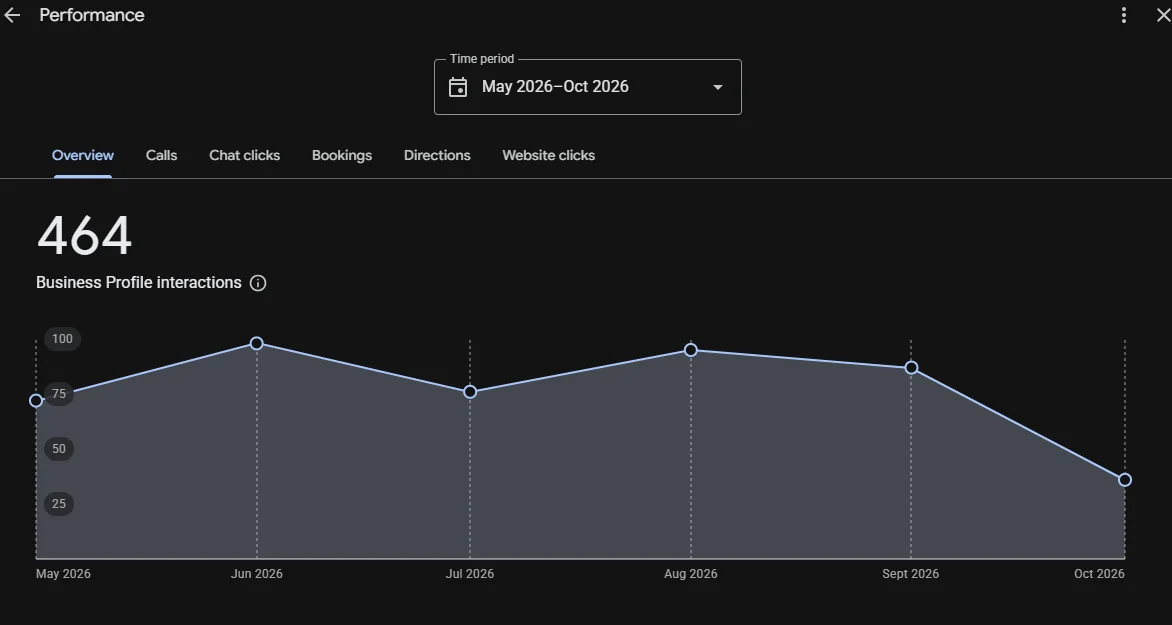Click the Business Profile interactions label
The height and width of the screenshot is (625, 1172).
click(139, 283)
